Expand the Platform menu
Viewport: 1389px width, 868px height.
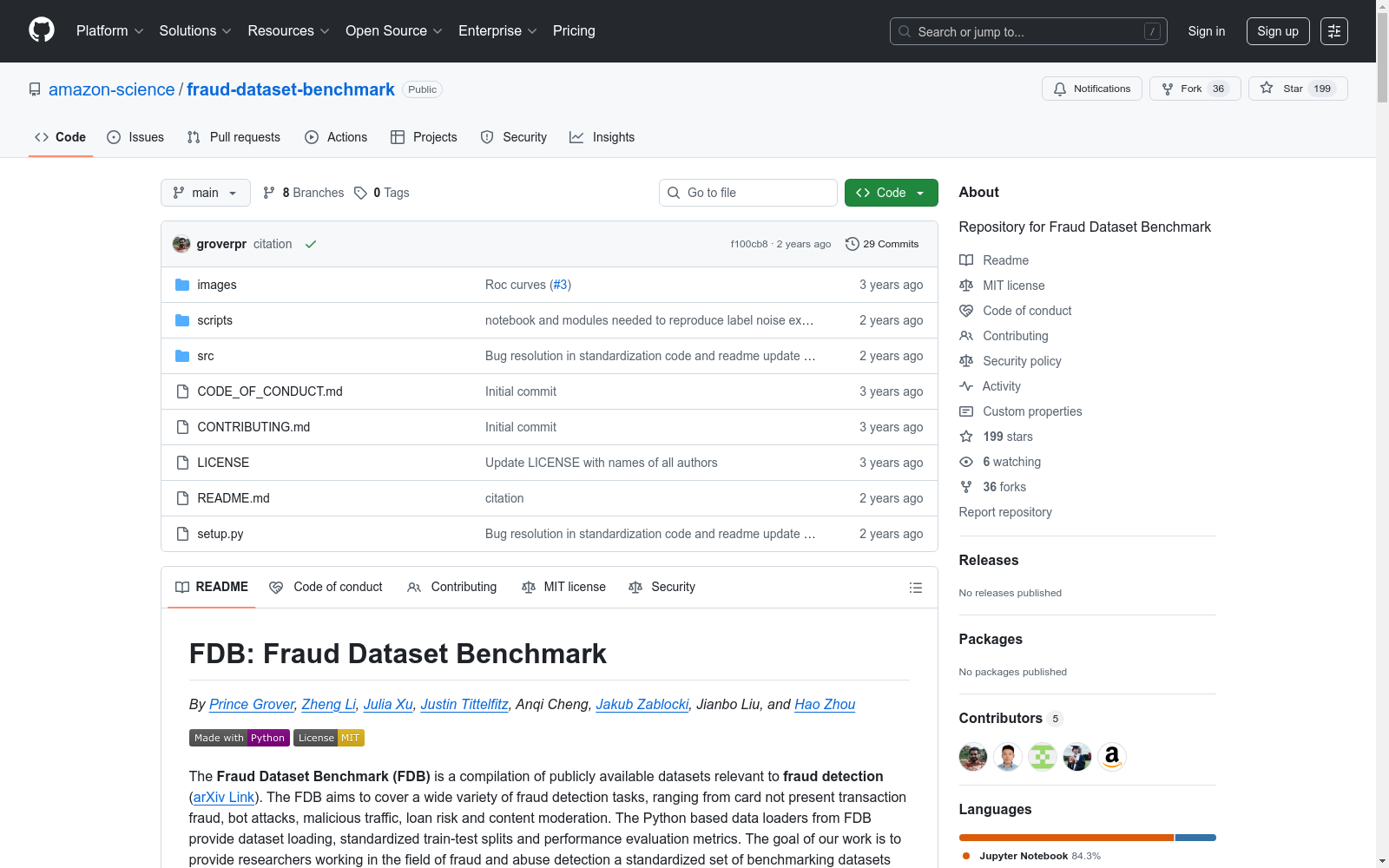(x=110, y=31)
